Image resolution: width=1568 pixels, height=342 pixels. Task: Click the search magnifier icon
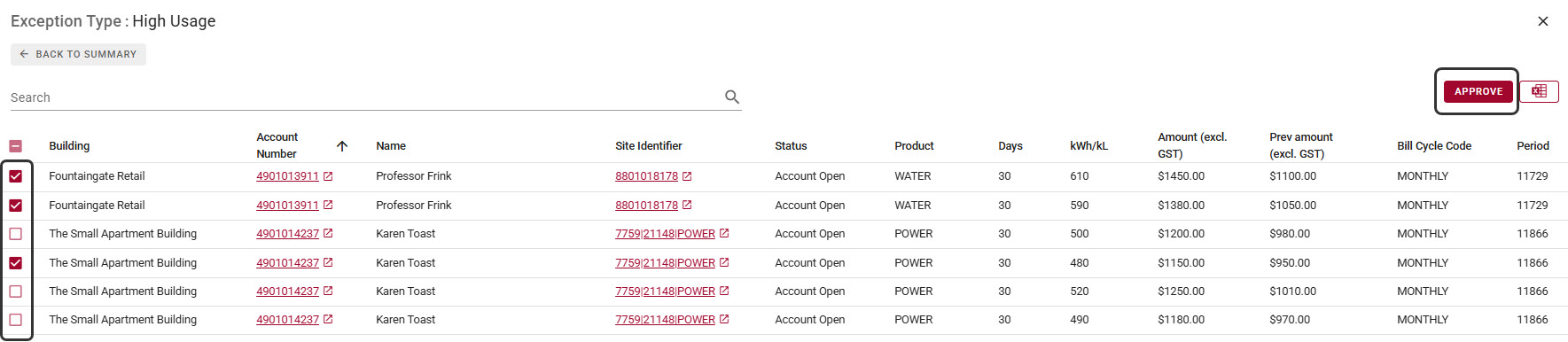(x=732, y=97)
